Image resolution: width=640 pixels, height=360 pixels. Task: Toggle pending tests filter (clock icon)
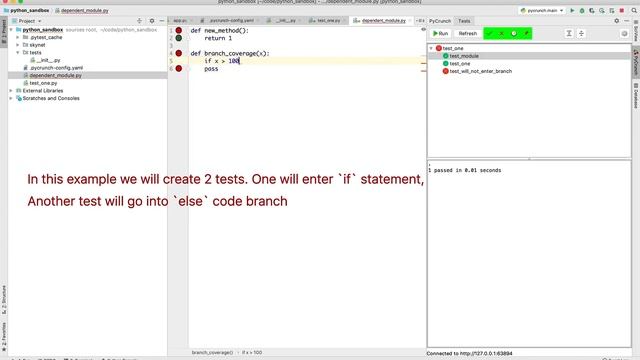(514, 33)
